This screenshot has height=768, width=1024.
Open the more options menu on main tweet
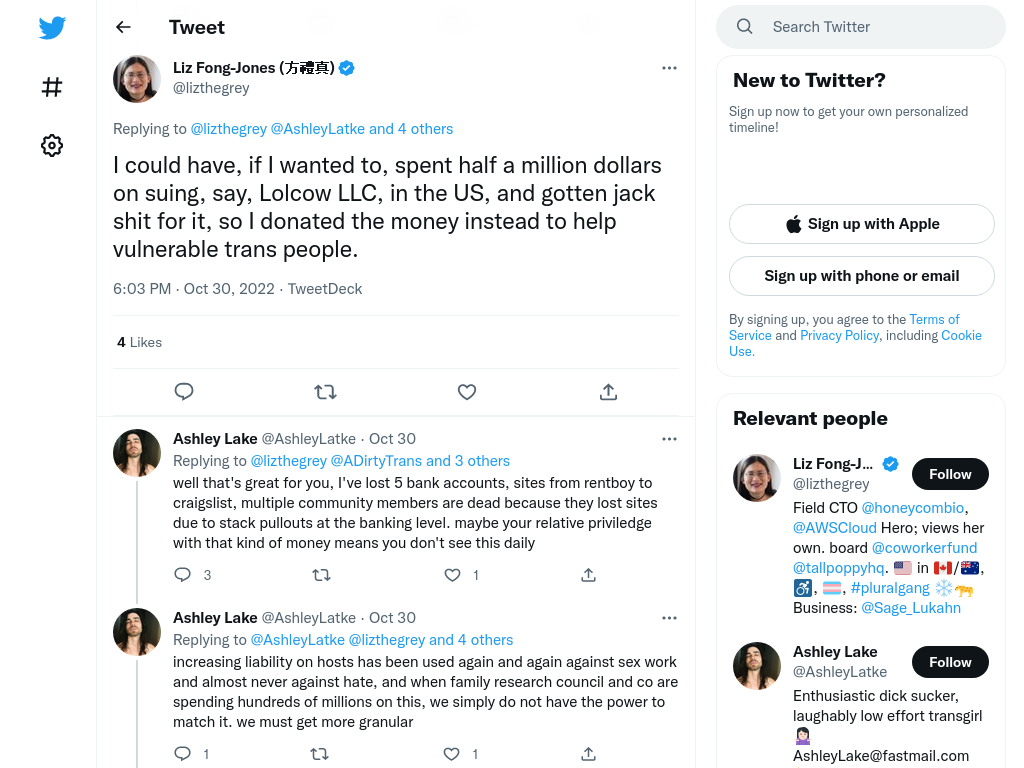coord(669,68)
